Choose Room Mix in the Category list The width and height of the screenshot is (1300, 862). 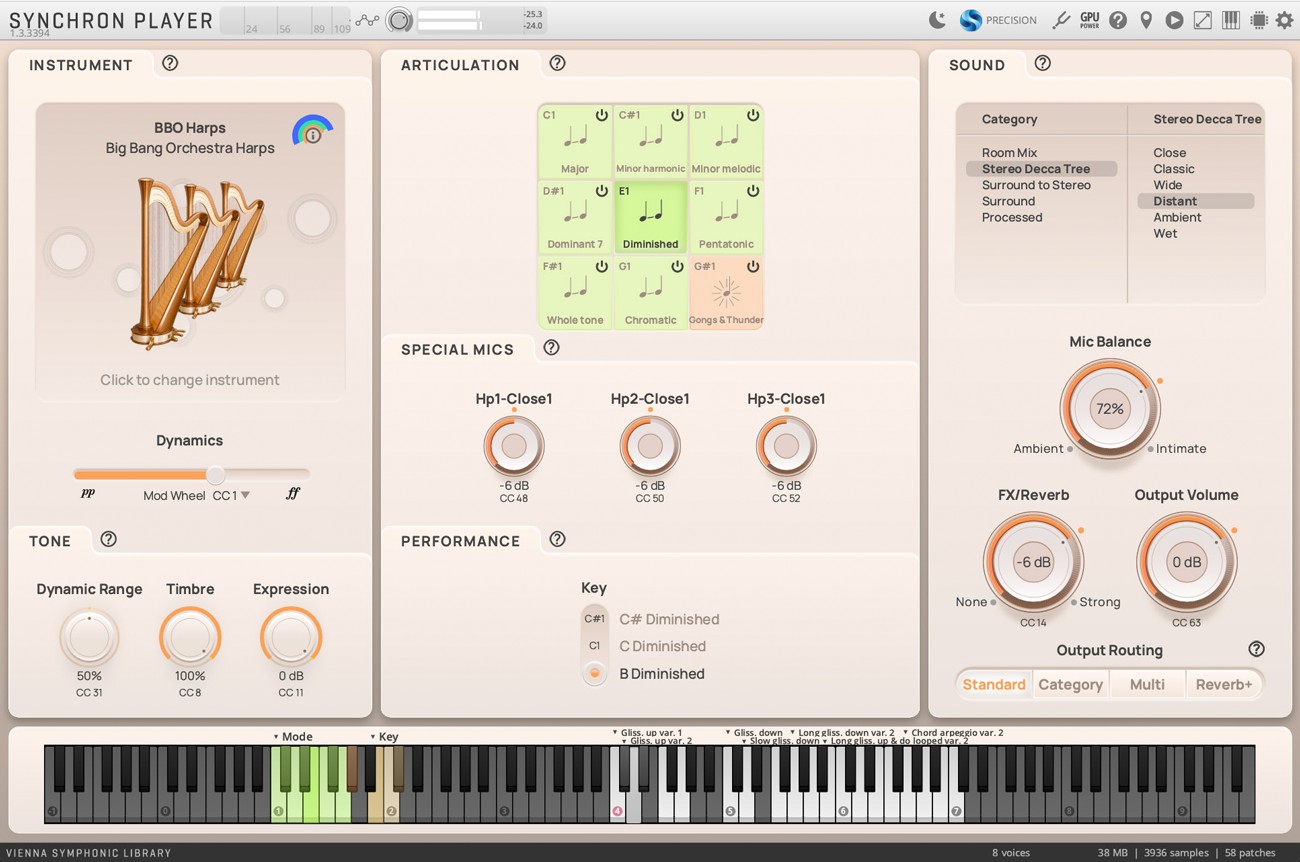click(1009, 153)
